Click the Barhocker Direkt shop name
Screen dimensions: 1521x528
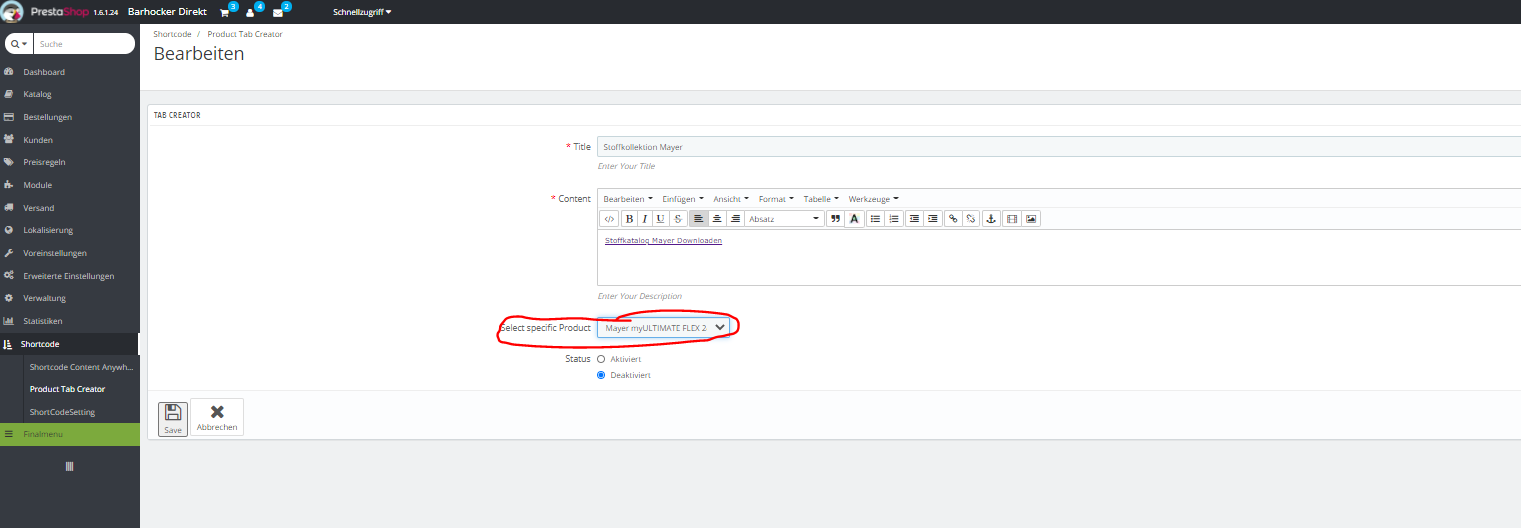[167, 12]
